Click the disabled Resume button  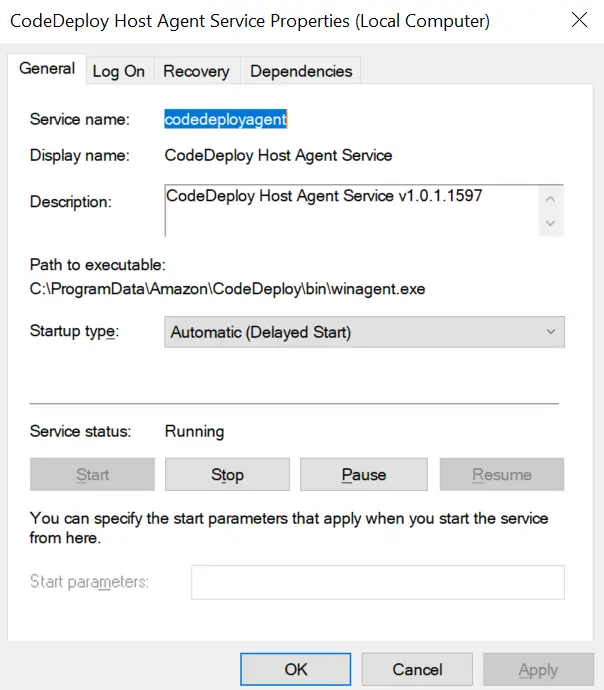[x=502, y=474]
